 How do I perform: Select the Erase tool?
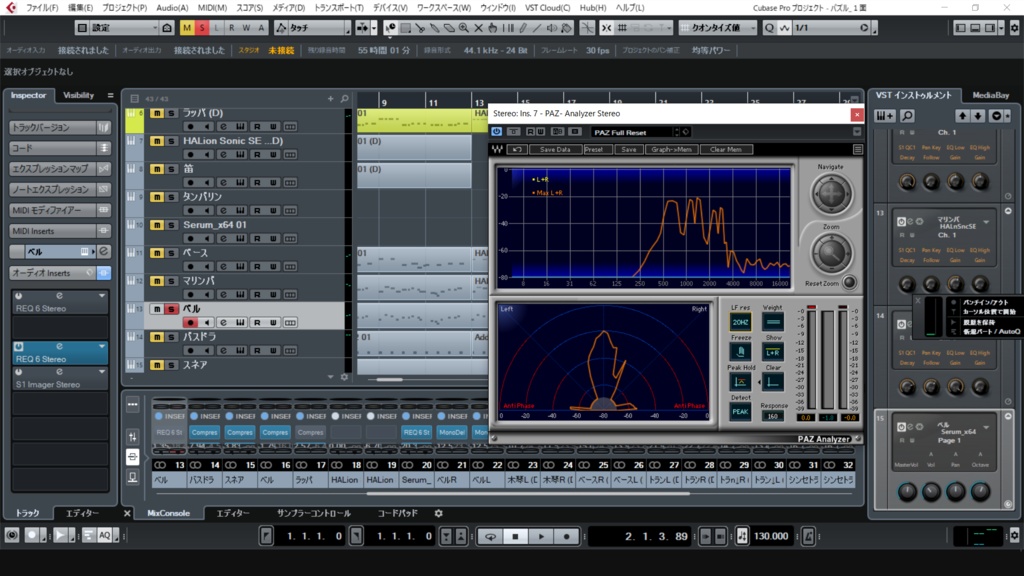[449, 28]
